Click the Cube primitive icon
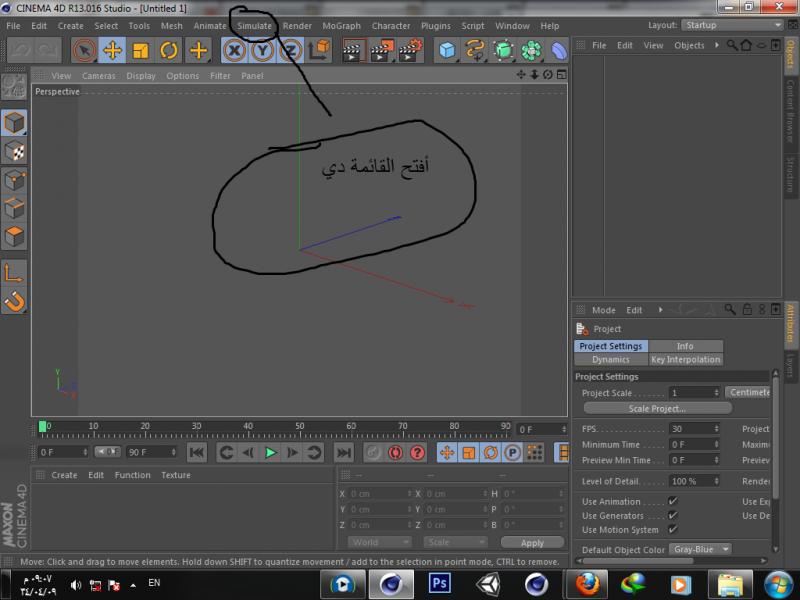The width and height of the screenshot is (800, 600). point(447,50)
